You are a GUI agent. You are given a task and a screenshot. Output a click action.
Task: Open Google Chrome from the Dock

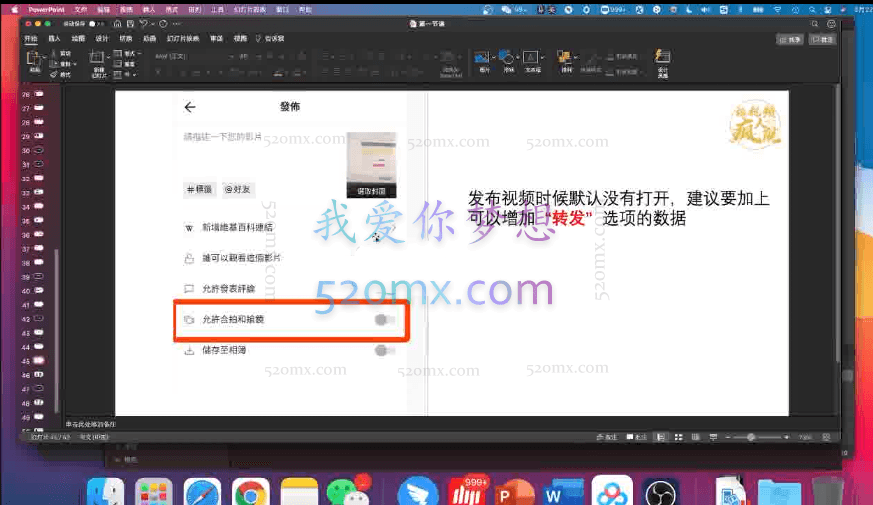pos(251,492)
